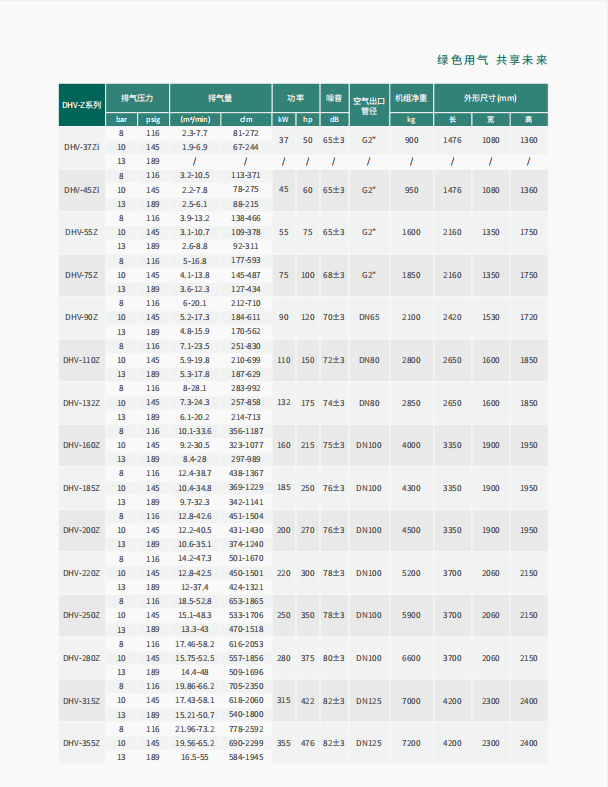Click the hp unit subheader
Screen dimensions: 608x787
[x=308, y=119]
